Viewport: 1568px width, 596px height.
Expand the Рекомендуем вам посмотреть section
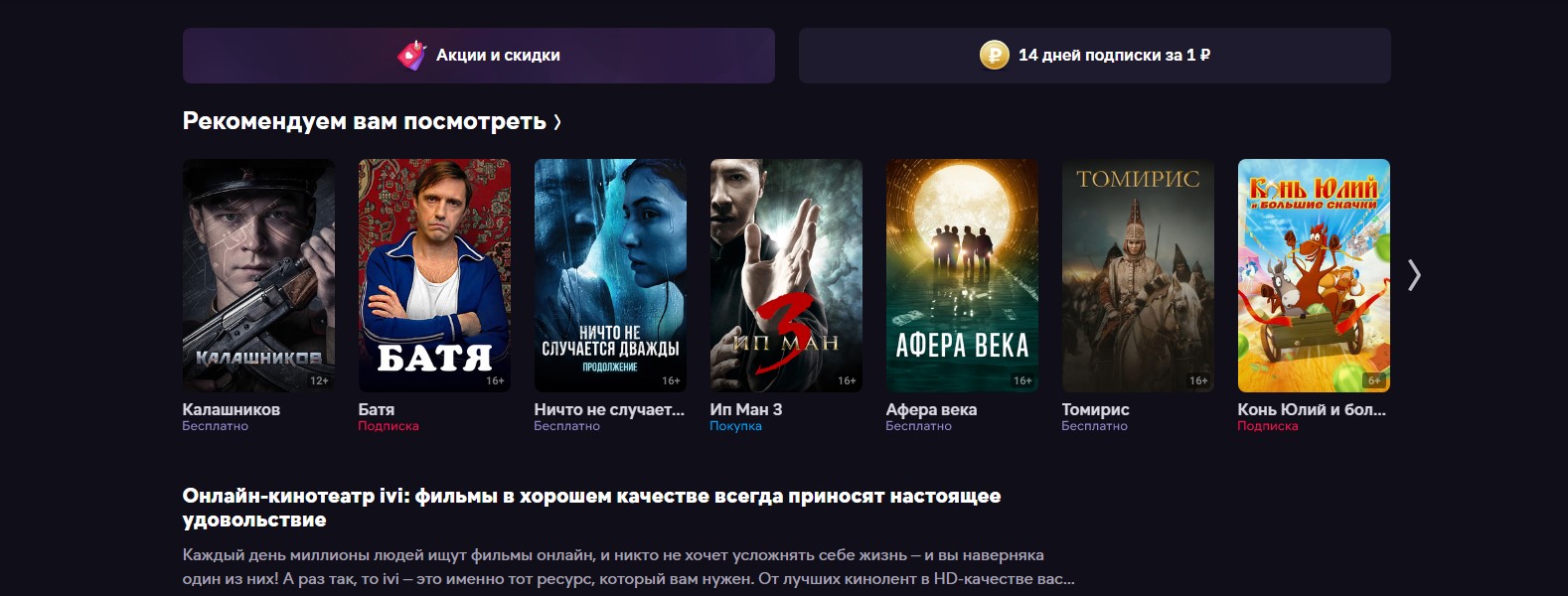coord(372,121)
